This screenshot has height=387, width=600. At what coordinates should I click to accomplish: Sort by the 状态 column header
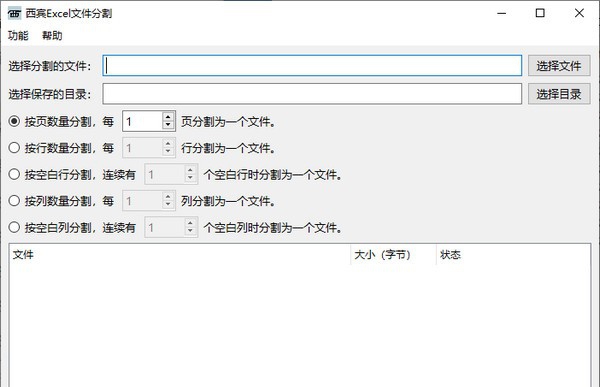[x=513, y=255]
